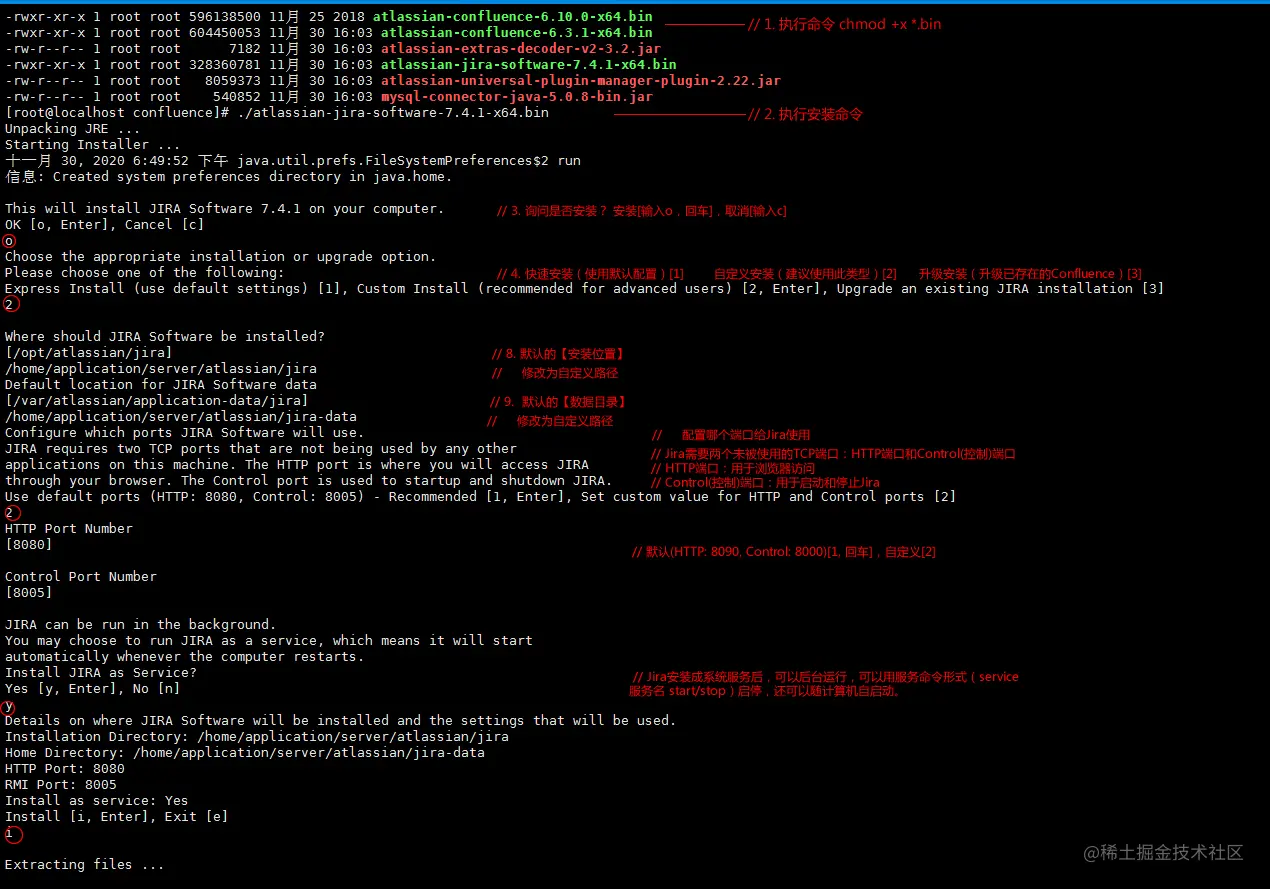
Task: Click the 'OK [o, Enter], Cancel [c]' prompt
Action: (x=104, y=225)
